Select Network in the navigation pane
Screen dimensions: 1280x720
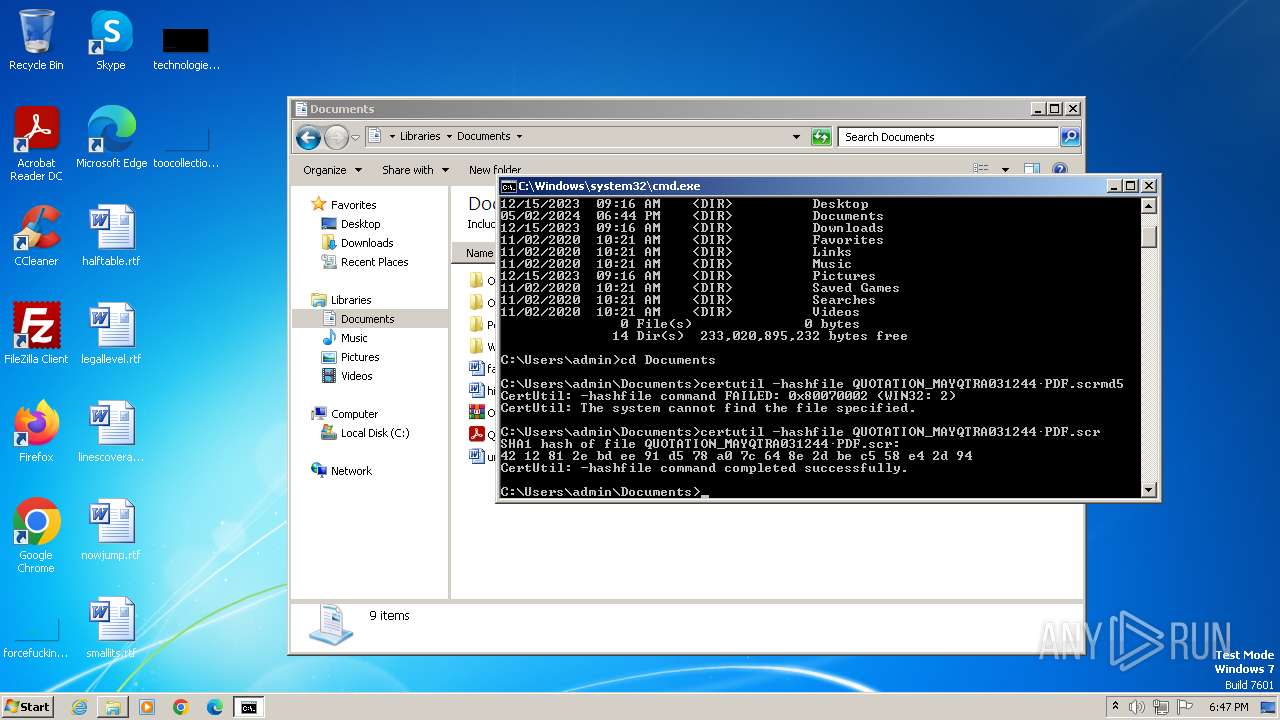[x=351, y=471]
